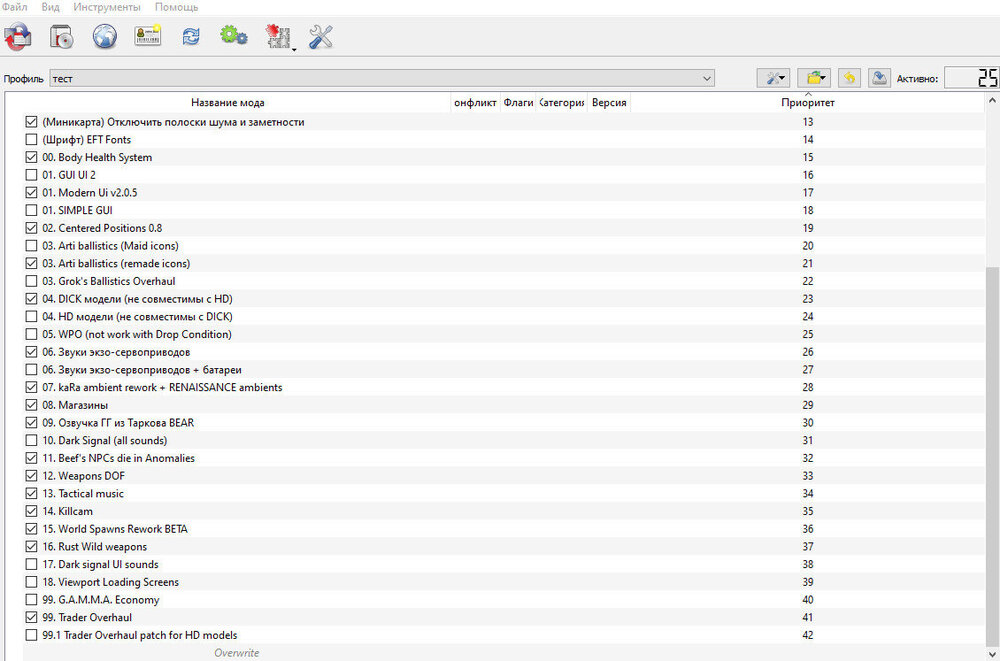Enable 10. Dark Signal (all sounds) checkbox

[31, 440]
